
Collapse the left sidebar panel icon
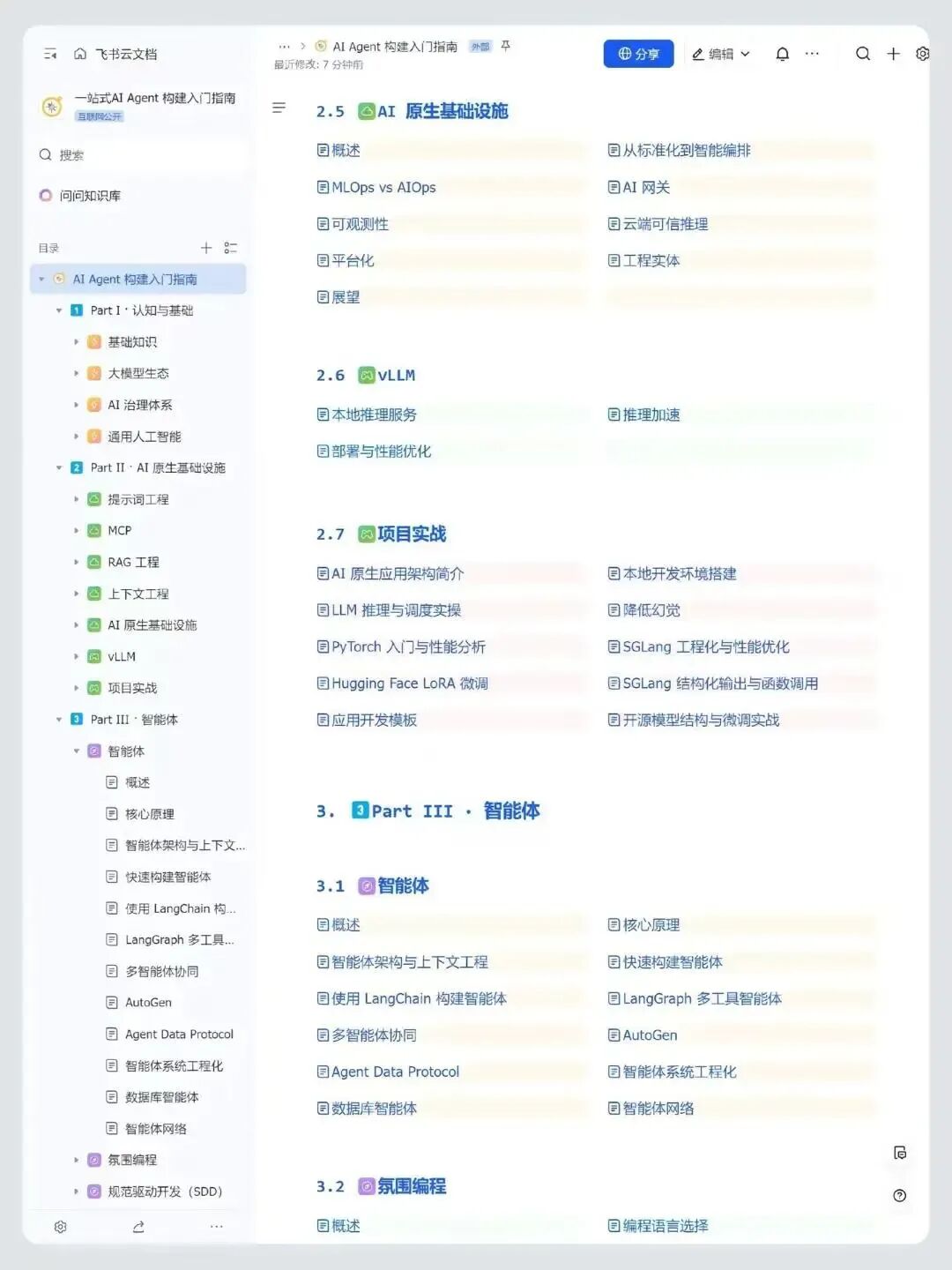50,54
